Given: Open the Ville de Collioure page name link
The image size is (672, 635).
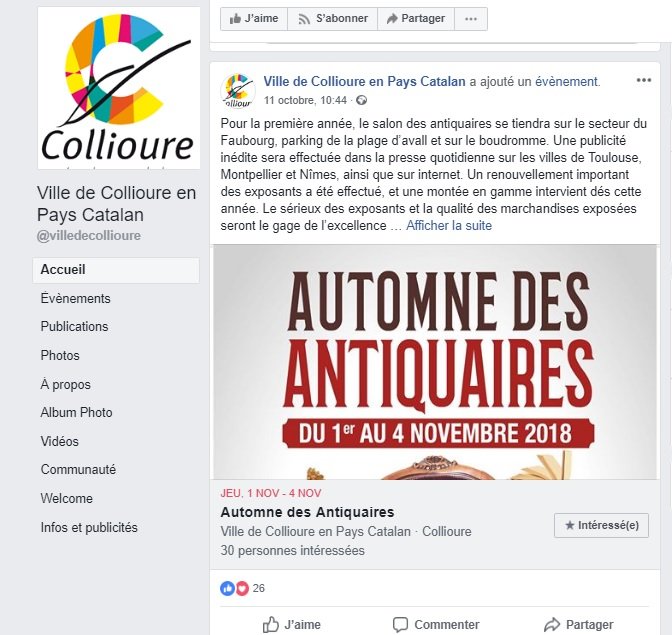Looking at the screenshot, I should (x=364, y=81).
